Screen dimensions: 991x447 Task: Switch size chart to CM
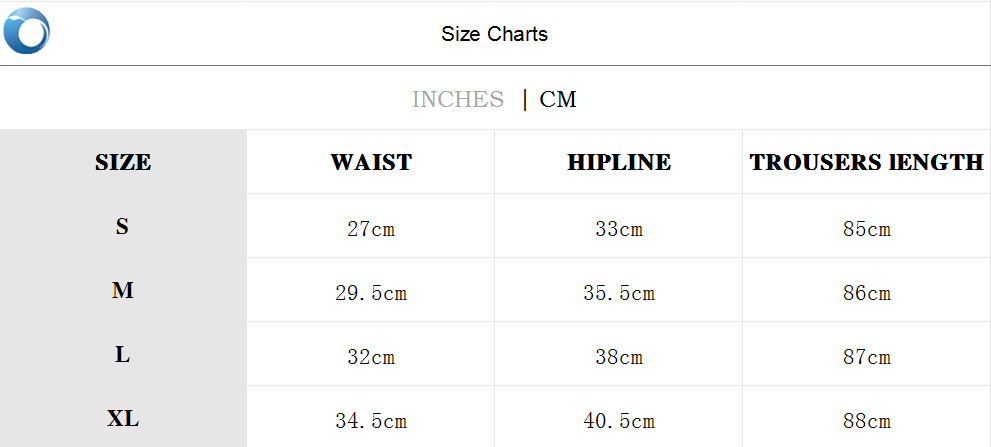[558, 99]
